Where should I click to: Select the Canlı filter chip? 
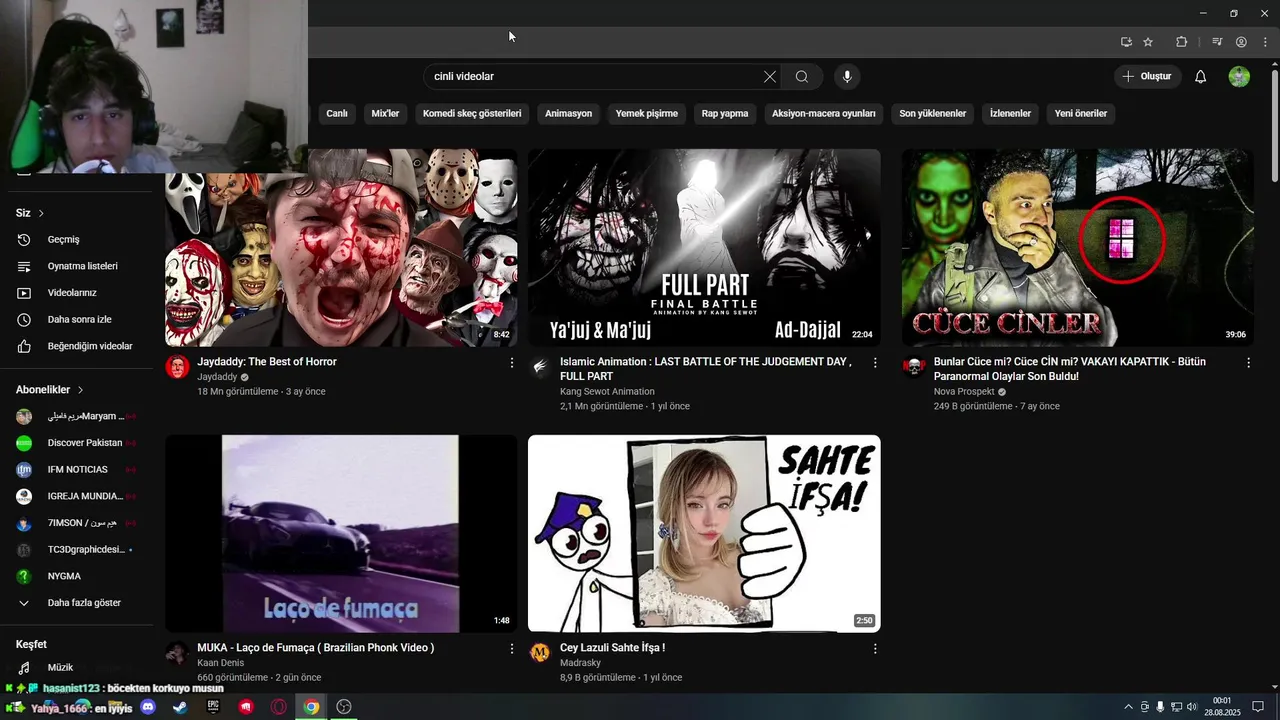coord(337,114)
